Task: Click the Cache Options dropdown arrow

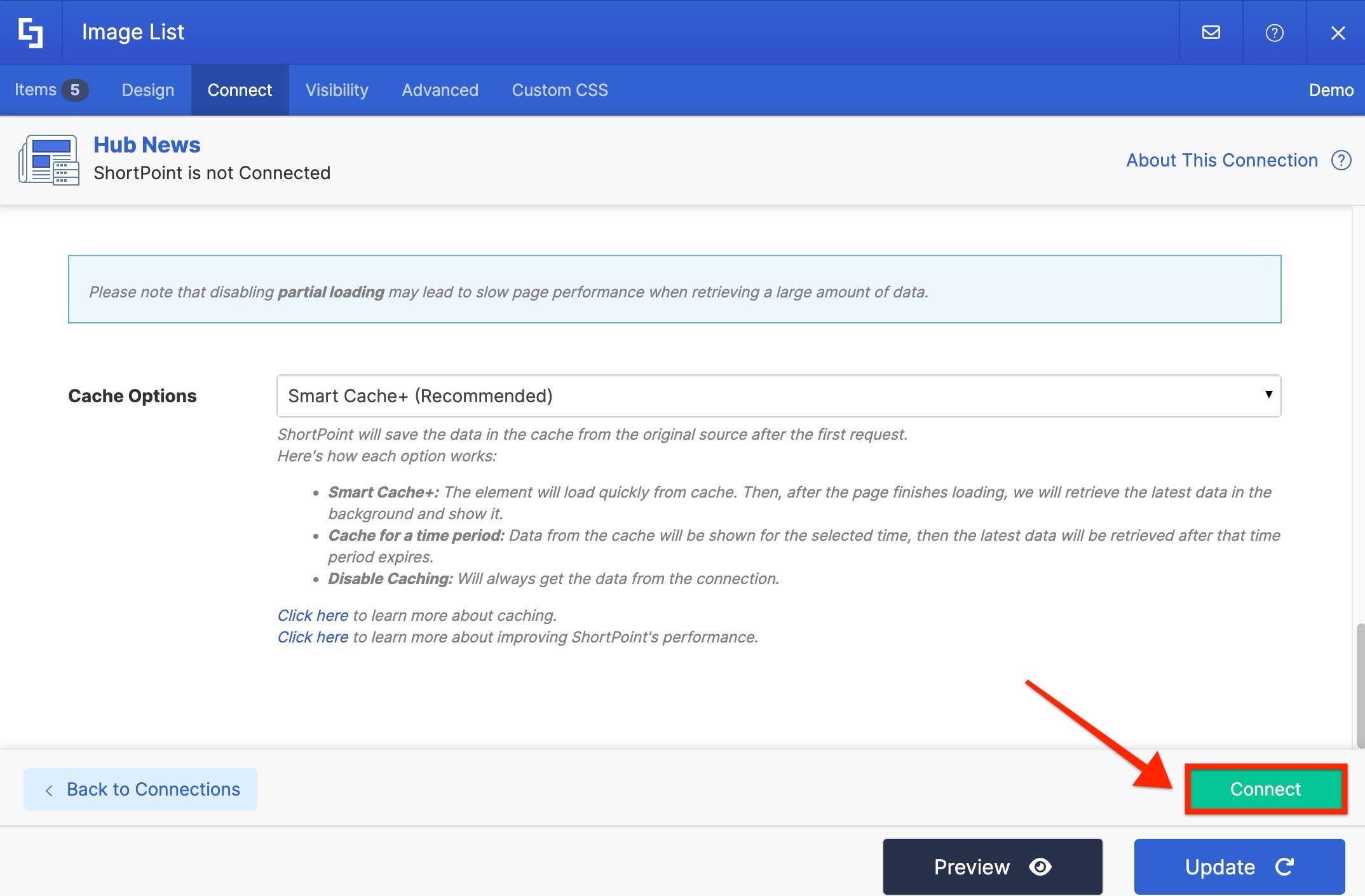Action: [x=1268, y=395]
